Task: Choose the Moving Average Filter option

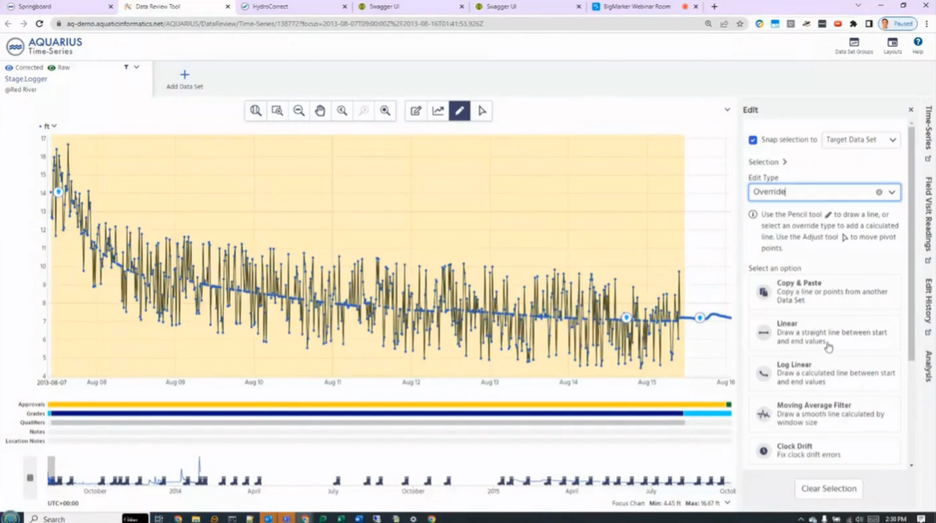Action: click(x=824, y=414)
